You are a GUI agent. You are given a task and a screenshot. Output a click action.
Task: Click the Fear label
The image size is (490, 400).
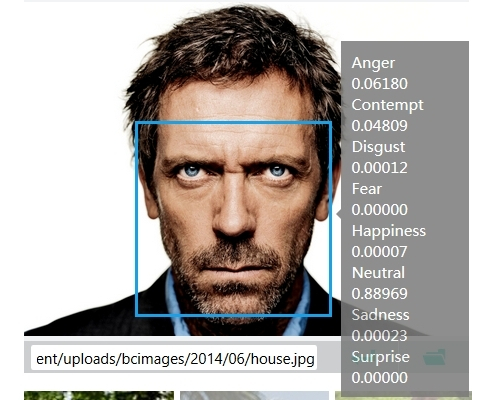[367, 189]
